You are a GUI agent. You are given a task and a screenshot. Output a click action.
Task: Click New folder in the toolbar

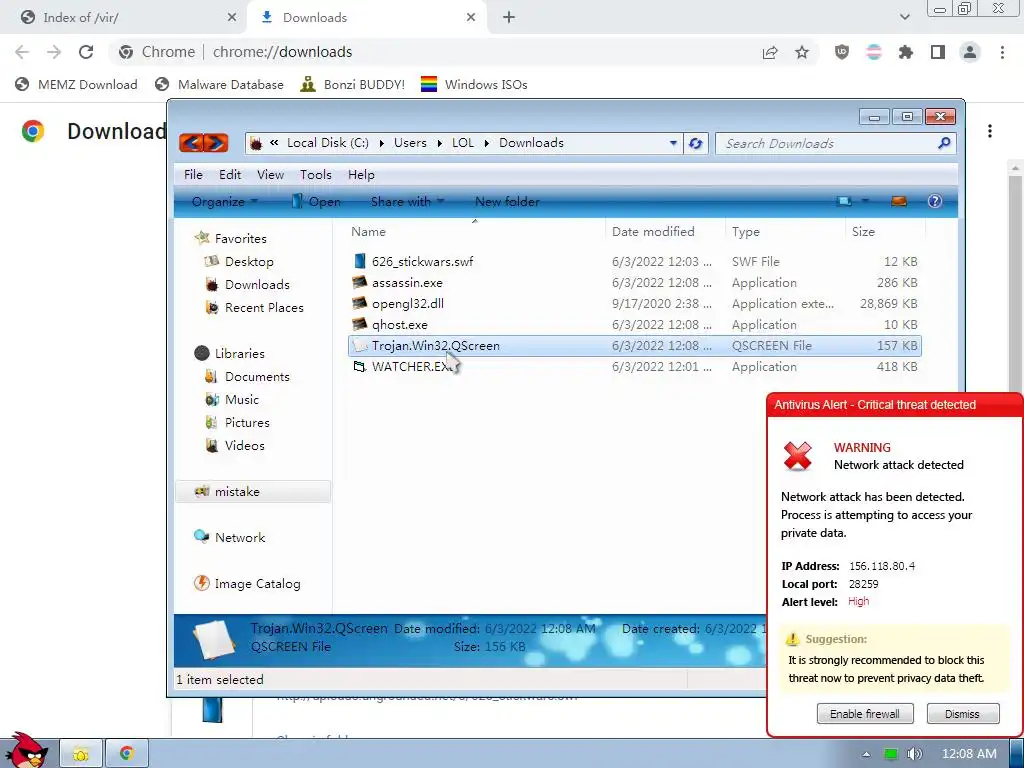tap(507, 202)
